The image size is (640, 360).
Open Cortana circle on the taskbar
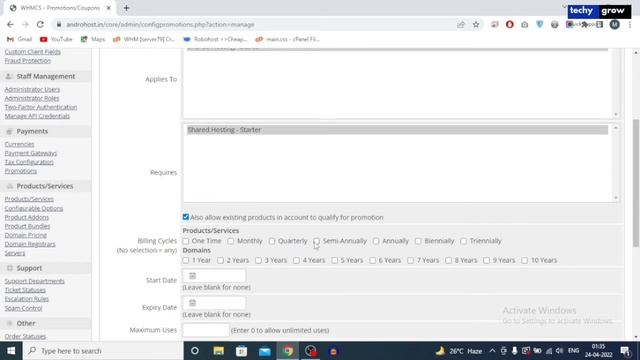pos(195,351)
